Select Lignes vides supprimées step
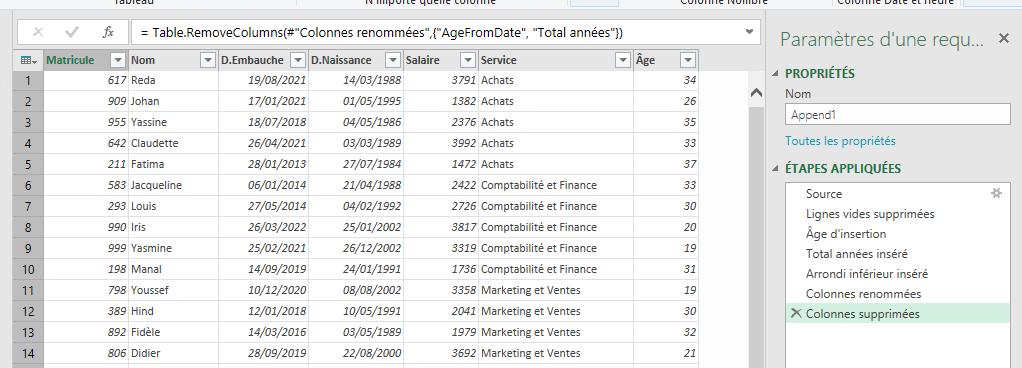Screen dimensions: 1022x368 (898, 214)
